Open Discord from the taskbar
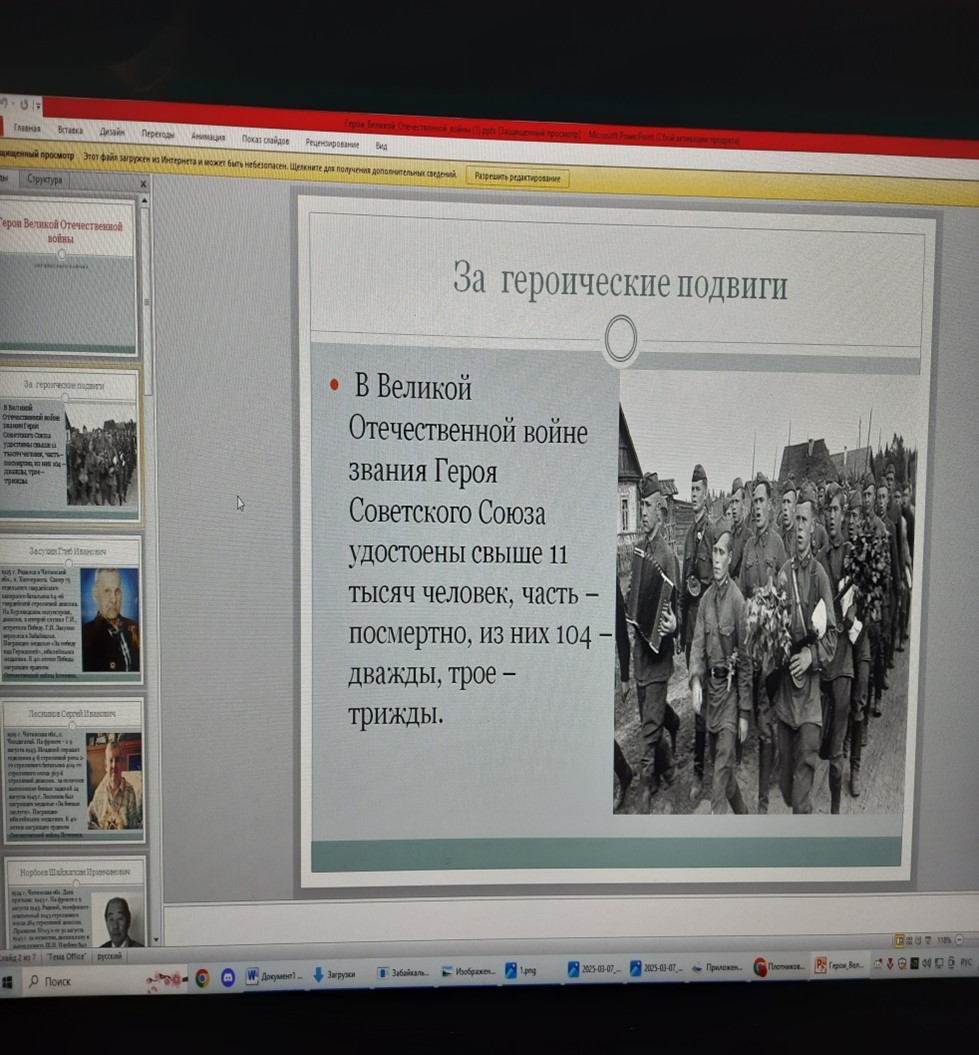This screenshot has width=979, height=1055. tap(228, 977)
